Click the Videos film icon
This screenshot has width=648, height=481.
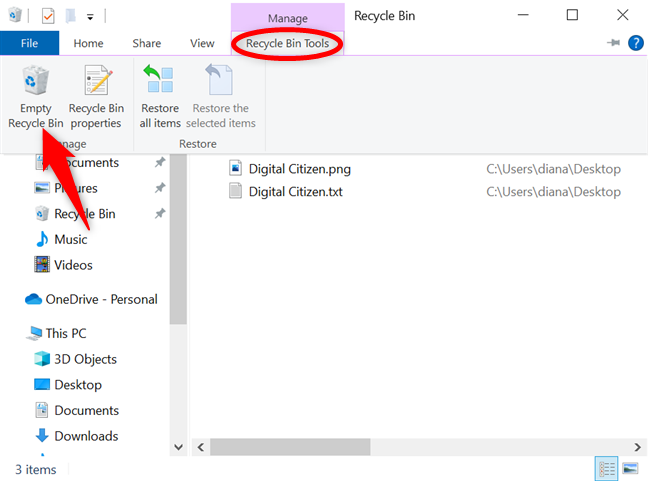coord(42,264)
